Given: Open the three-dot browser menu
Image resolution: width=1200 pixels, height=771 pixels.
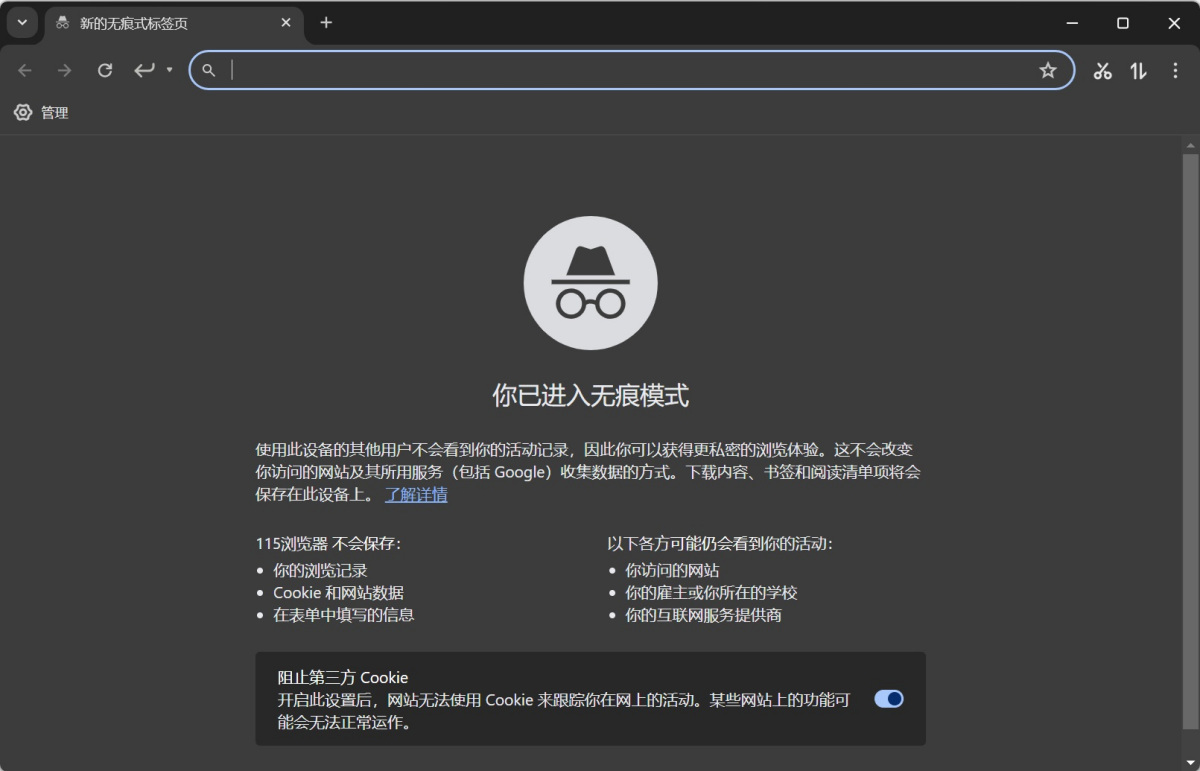Looking at the screenshot, I should pos(1175,70).
